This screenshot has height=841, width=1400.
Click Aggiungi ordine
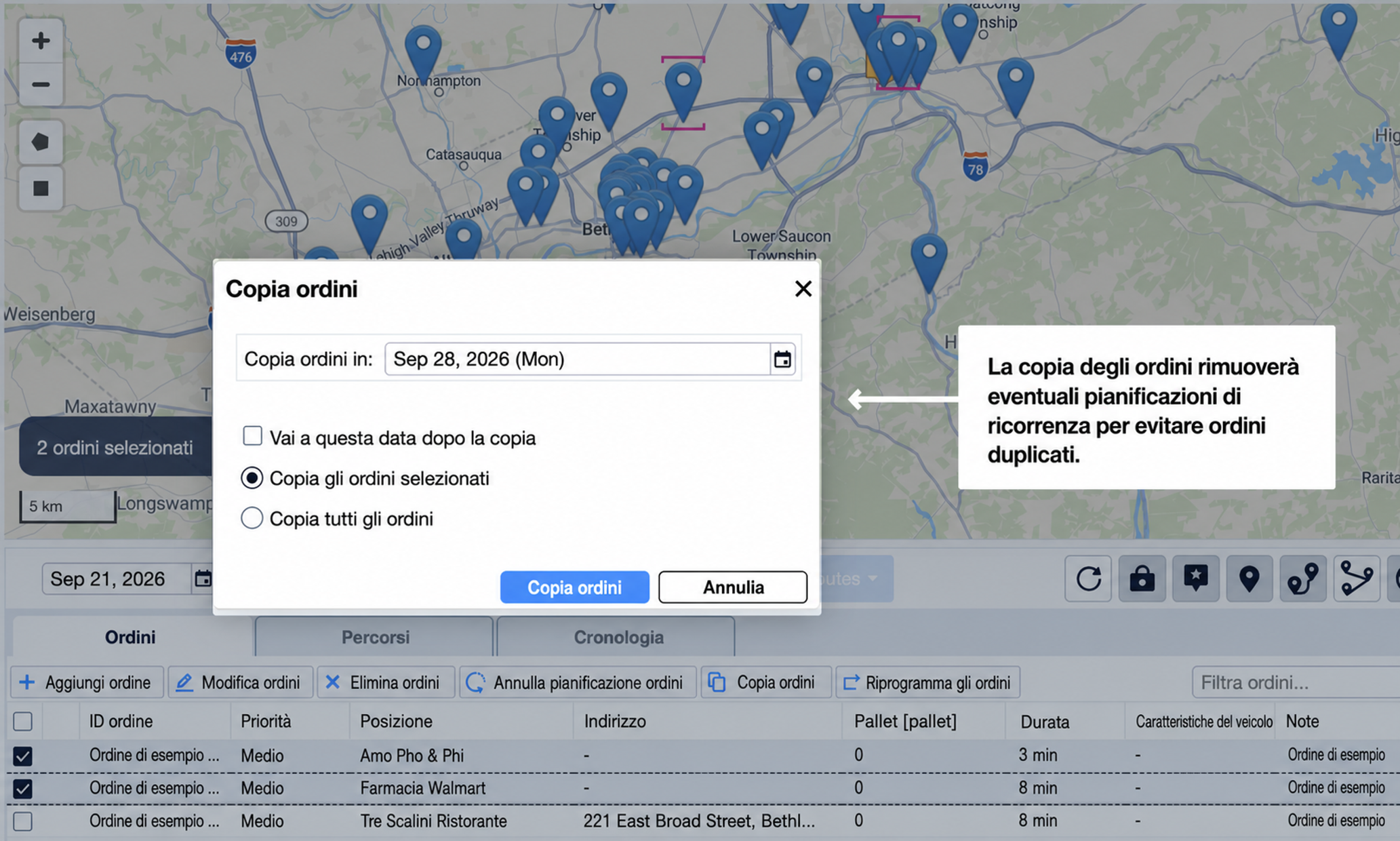click(86, 682)
